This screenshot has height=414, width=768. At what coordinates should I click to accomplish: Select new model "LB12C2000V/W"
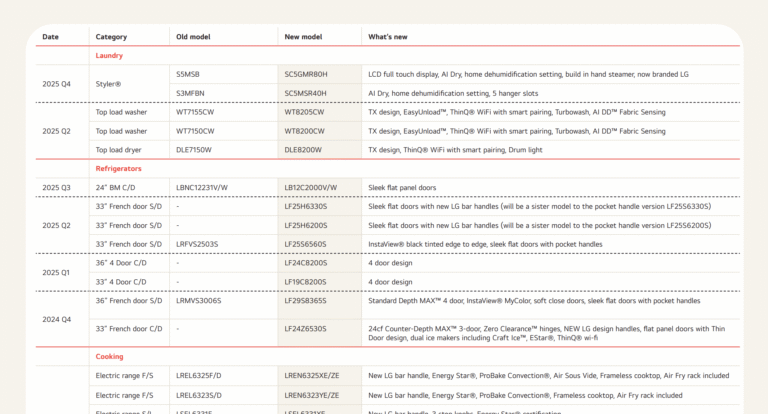(x=311, y=188)
